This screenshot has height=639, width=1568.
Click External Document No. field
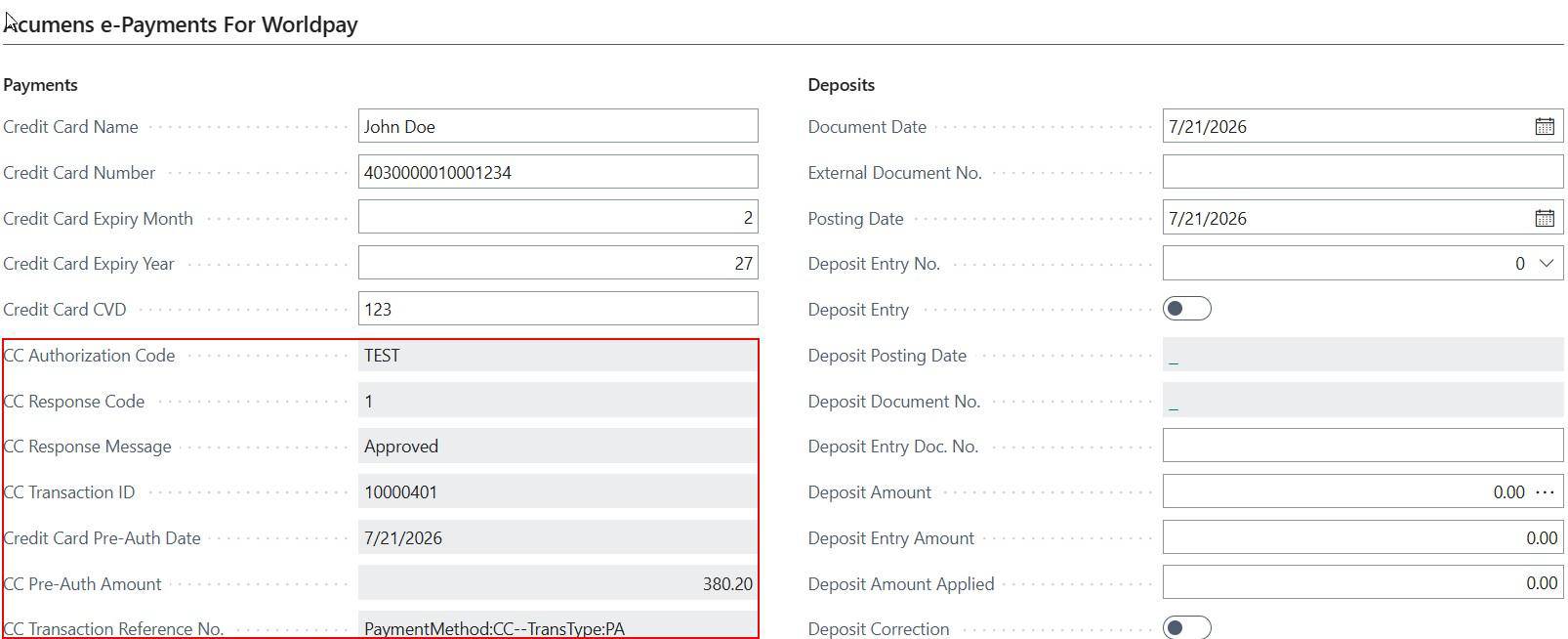coord(1362,172)
